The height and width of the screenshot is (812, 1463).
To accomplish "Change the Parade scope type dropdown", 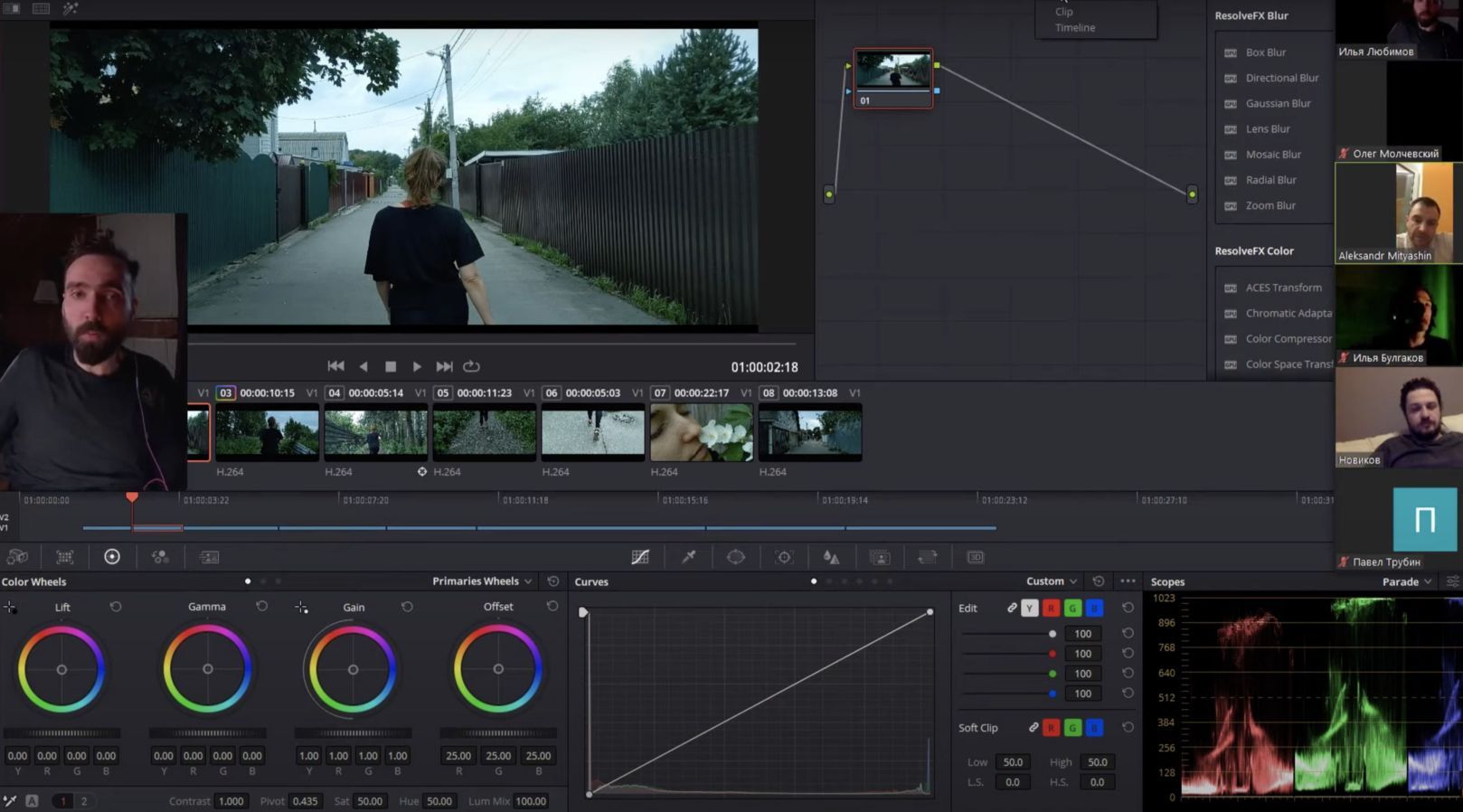I will (1407, 581).
